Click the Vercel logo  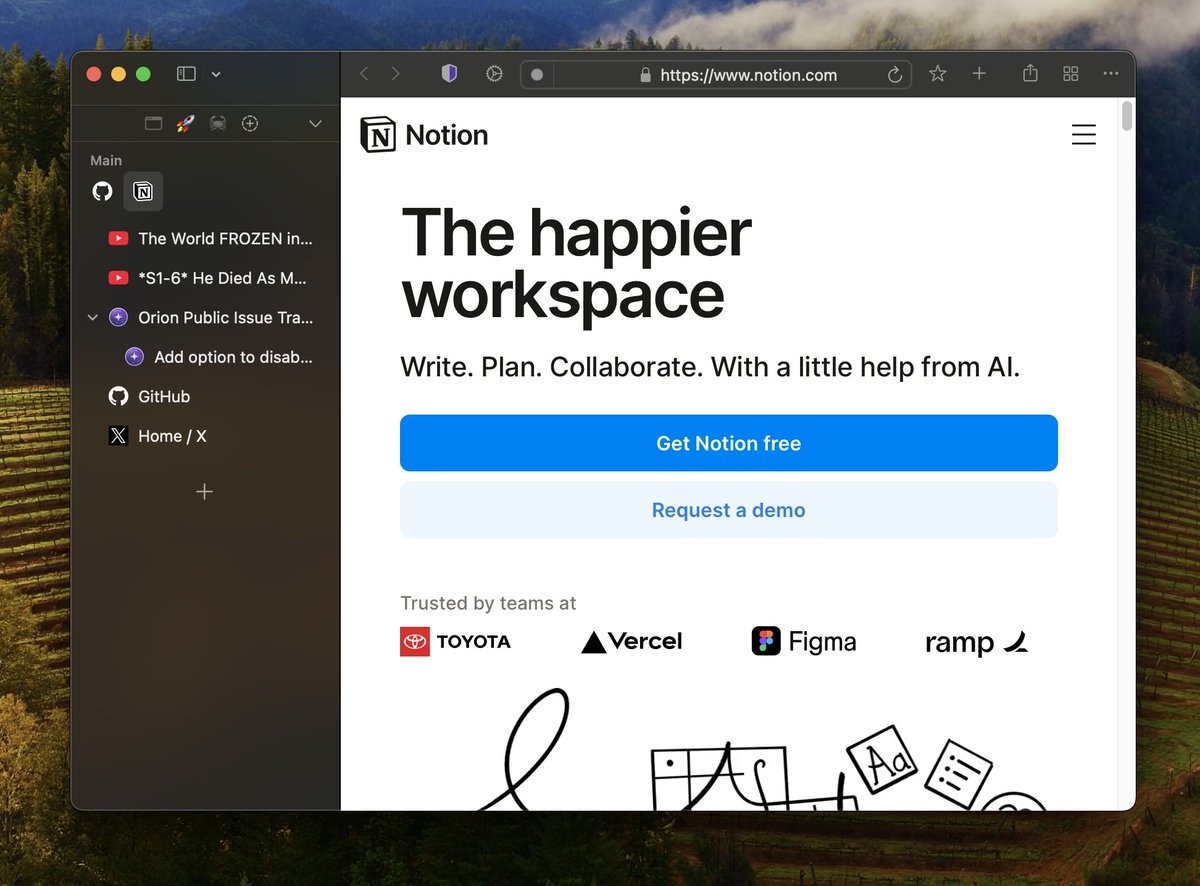pyautogui.click(x=632, y=641)
